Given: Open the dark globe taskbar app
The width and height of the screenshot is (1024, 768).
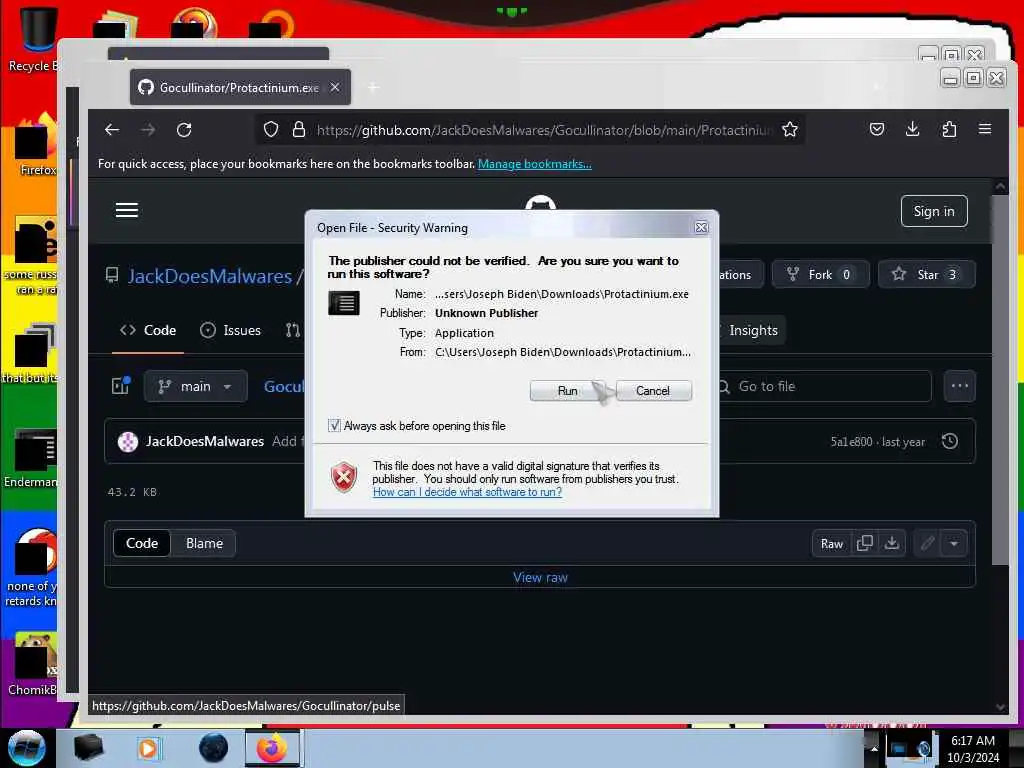Looking at the screenshot, I should click(x=213, y=748).
